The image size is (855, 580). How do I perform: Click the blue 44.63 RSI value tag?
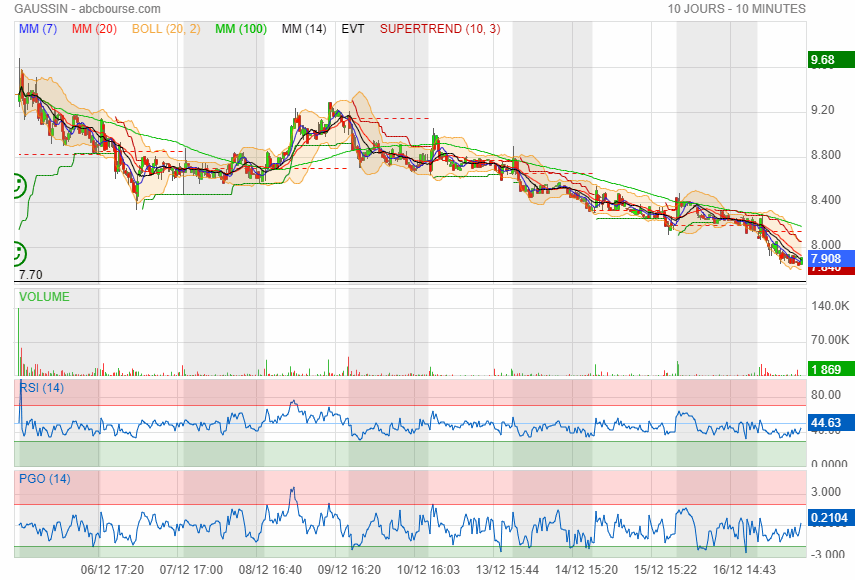[x=831, y=422]
